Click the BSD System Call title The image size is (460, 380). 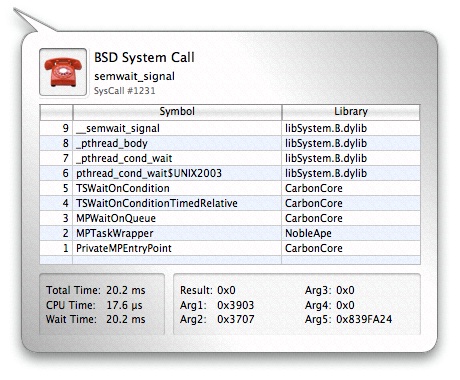click(144, 58)
